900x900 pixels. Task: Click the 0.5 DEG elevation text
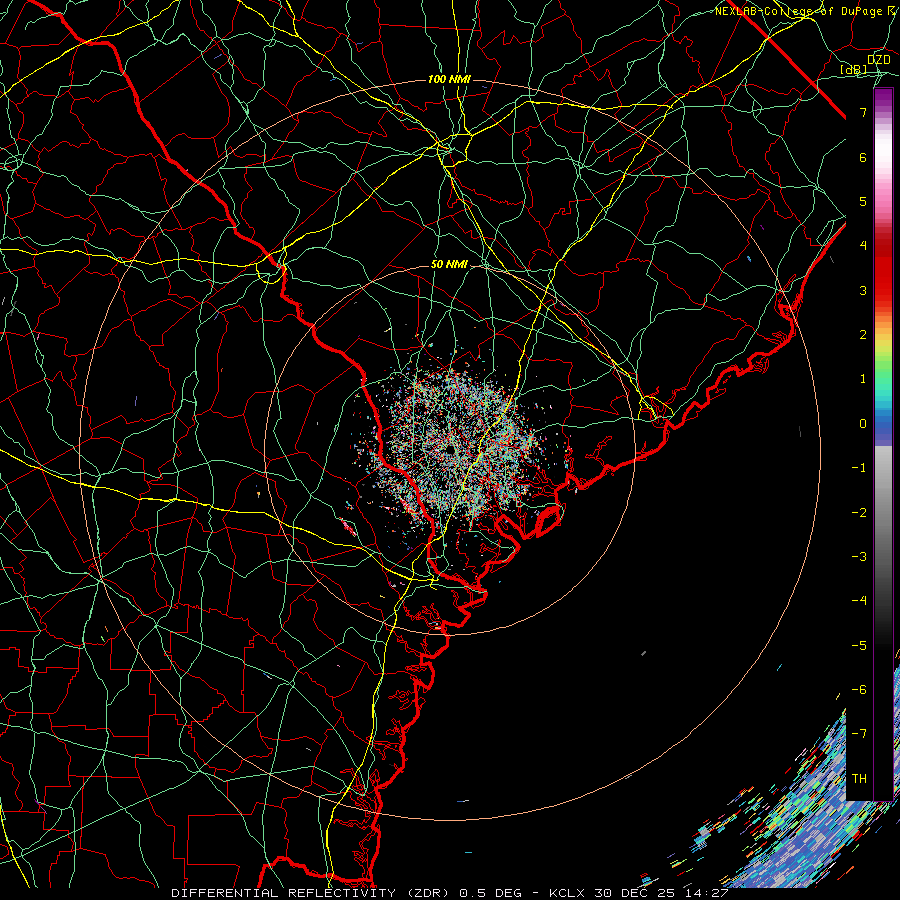(490, 893)
